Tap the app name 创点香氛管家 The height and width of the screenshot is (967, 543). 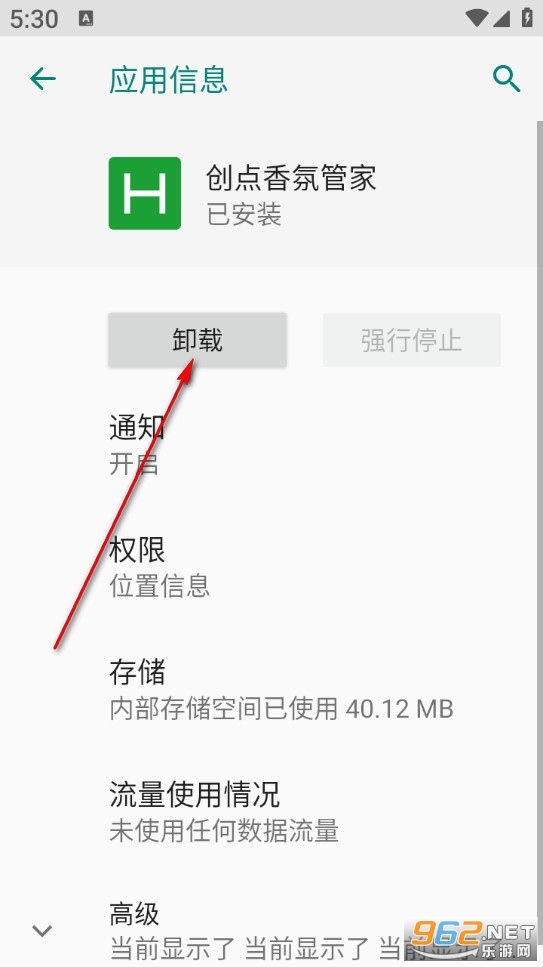[291, 178]
